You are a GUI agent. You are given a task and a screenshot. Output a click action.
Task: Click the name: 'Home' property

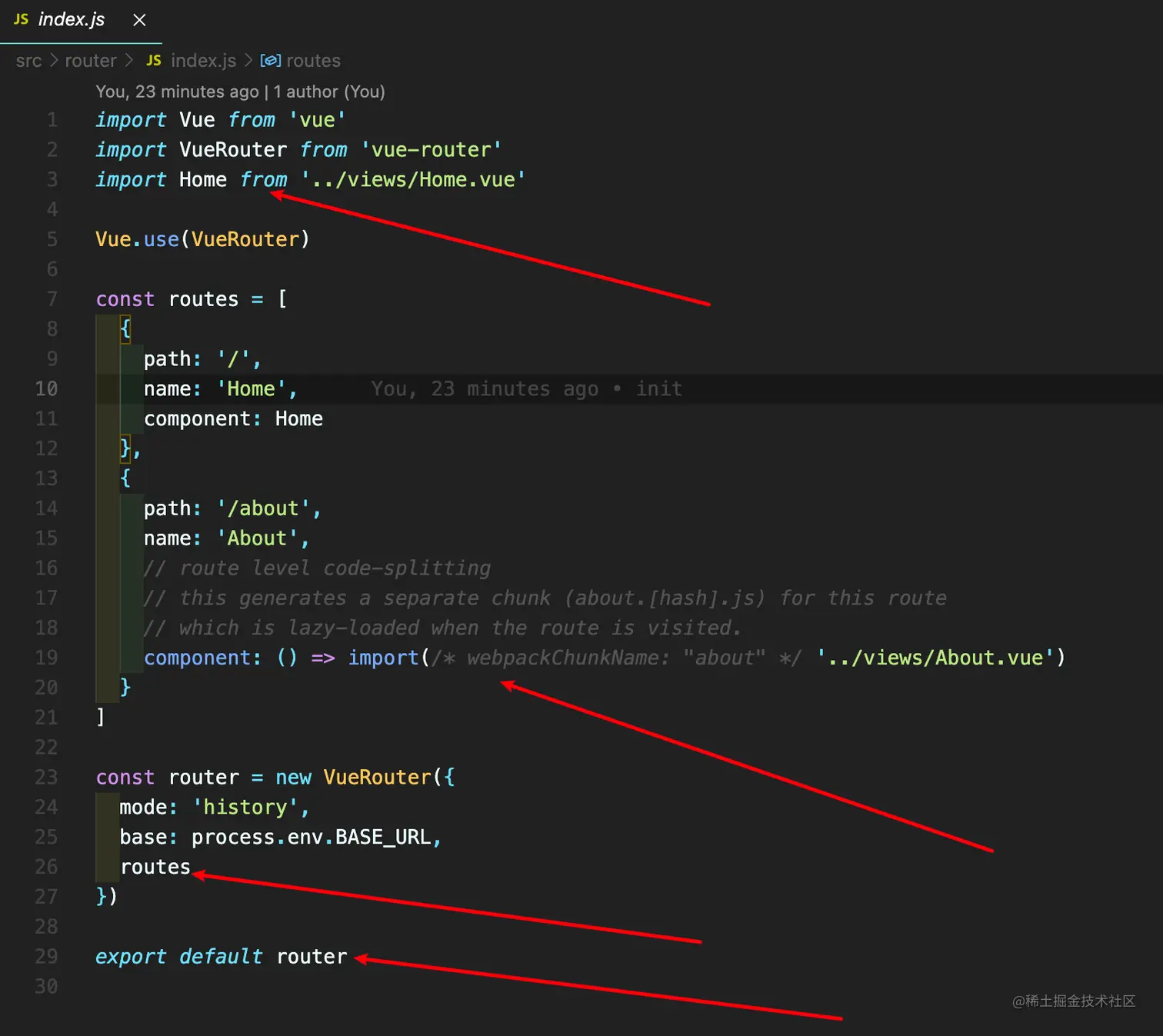pos(221,389)
